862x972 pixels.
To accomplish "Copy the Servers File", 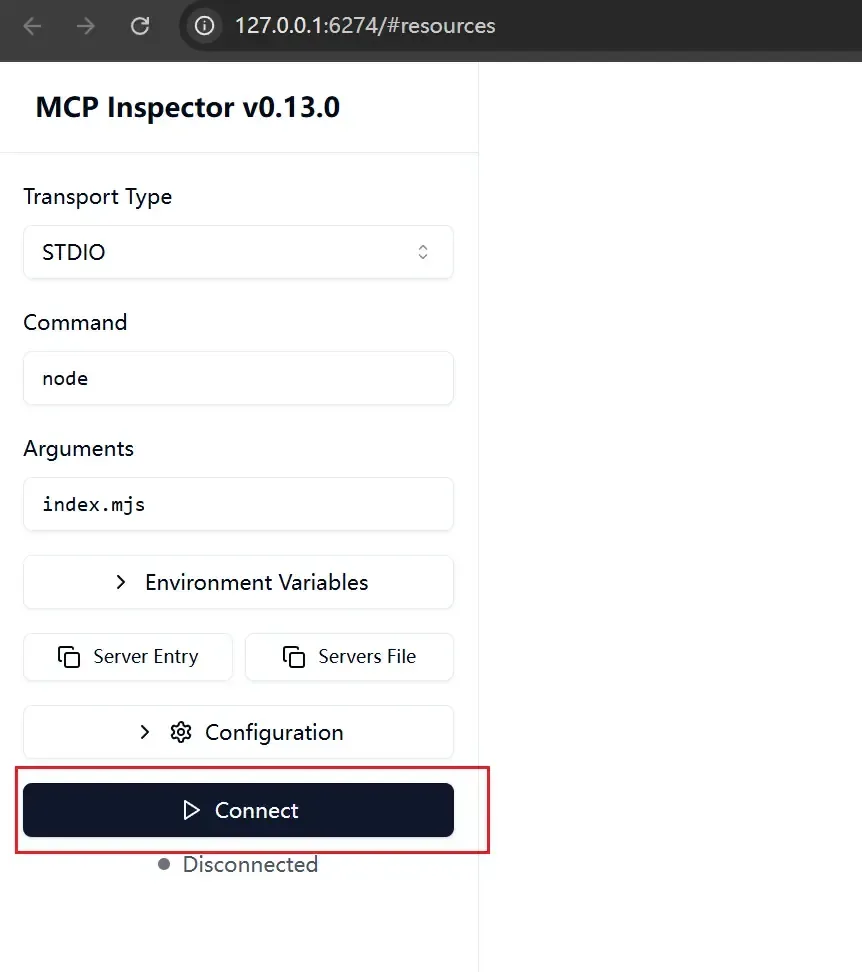I will pos(349,657).
